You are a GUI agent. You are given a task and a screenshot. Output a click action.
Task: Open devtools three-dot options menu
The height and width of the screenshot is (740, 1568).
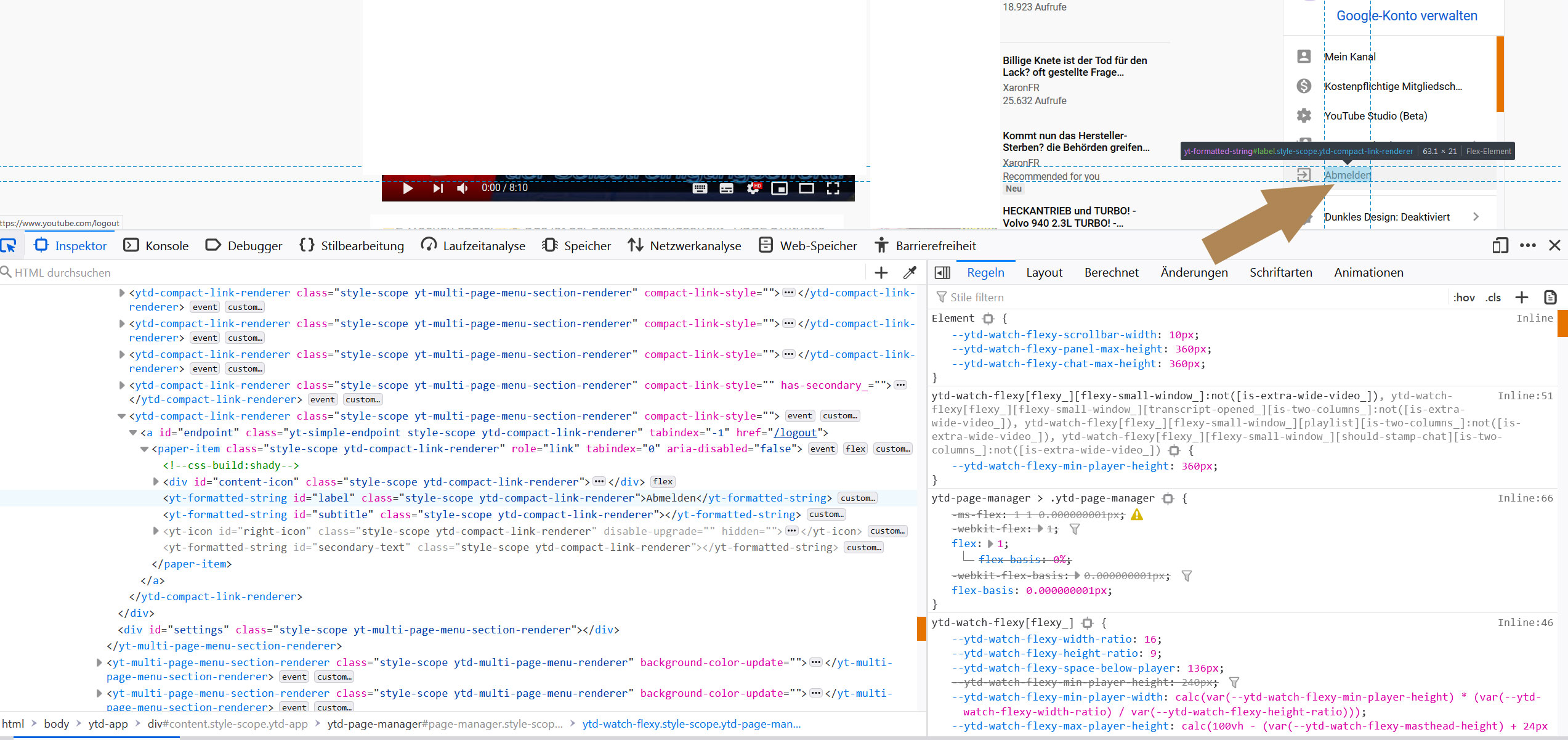(x=1527, y=245)
